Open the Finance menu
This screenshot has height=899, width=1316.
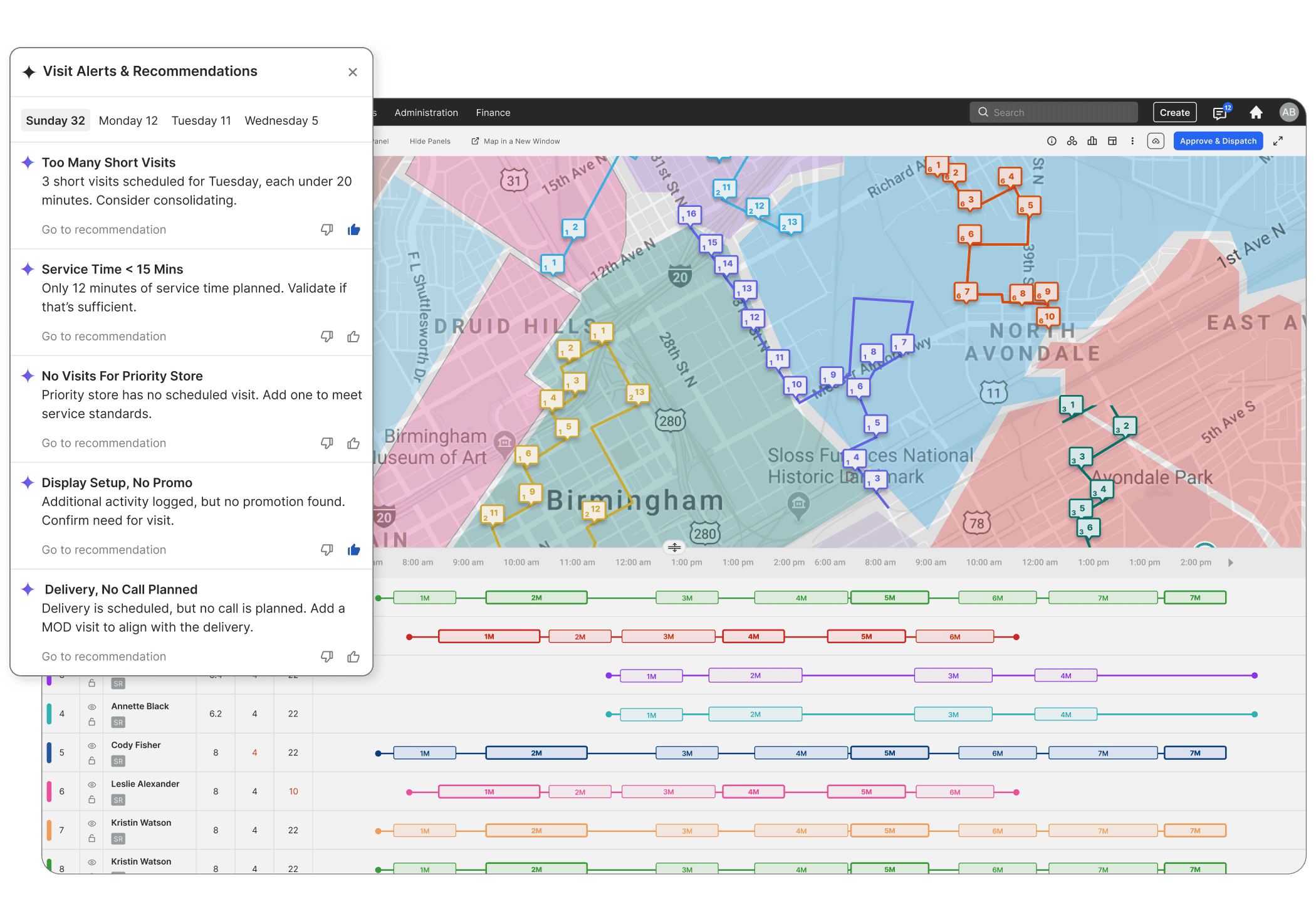tap(493, 113)
